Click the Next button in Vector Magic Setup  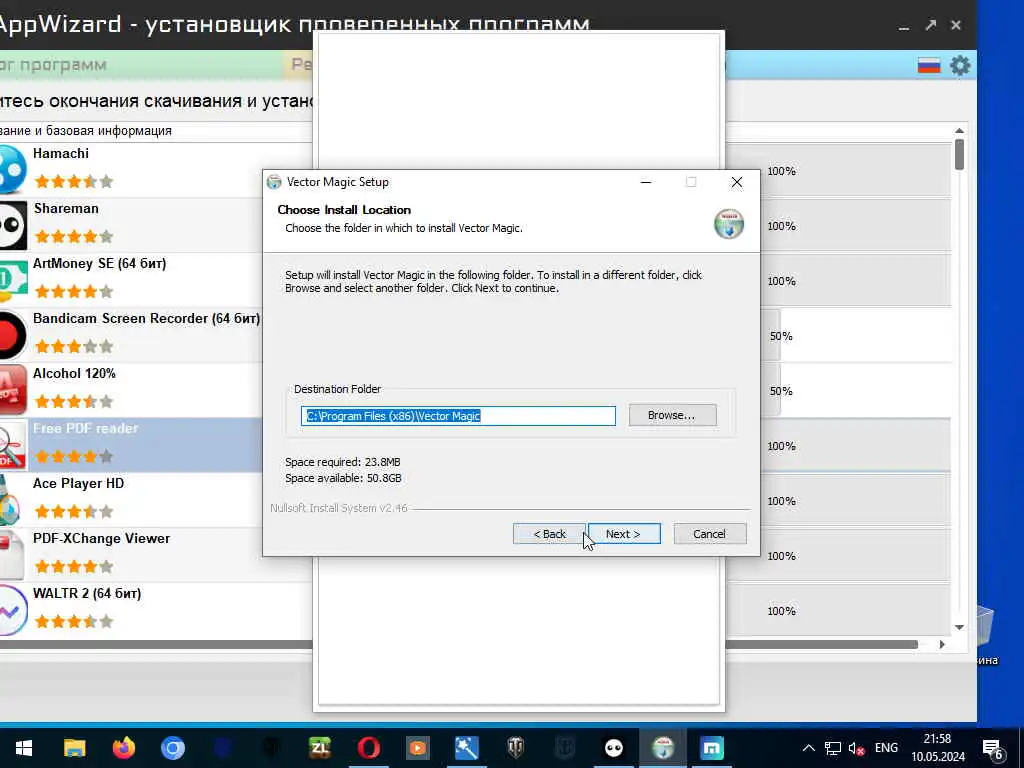[x=624, y=534]
